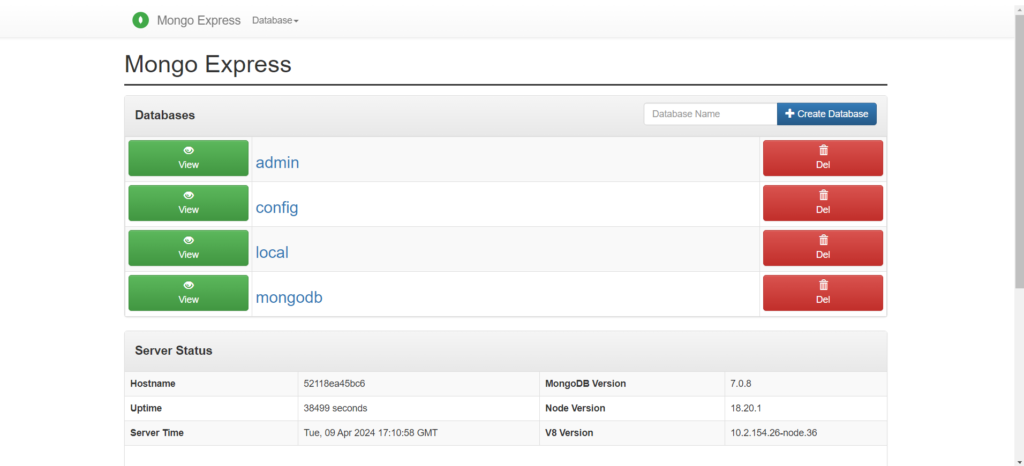Screen dimensions: 1024x466
Task: Click the eye icon for mongodb database
Action: pos(188,285)
